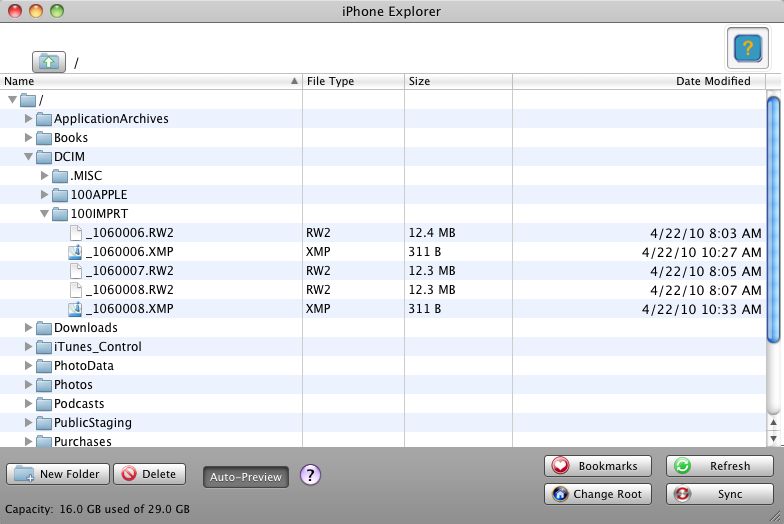784x524 pixels.
Task: Click the Photos folder icon
Action: [44, 385]
